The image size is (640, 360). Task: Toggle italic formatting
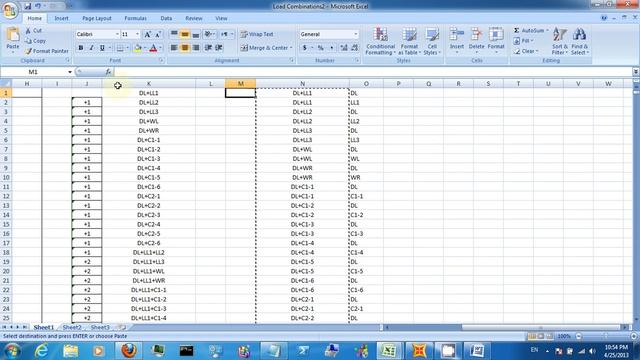[x=91, y=48]
